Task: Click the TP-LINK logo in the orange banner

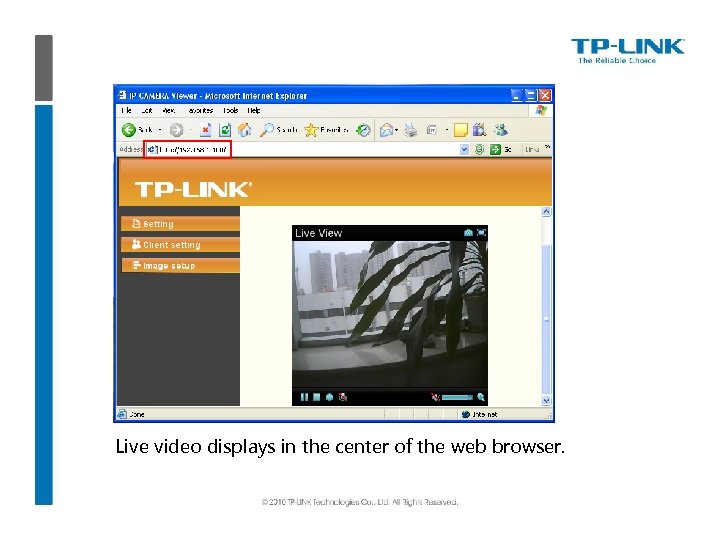Action: (x=193, y=190)
